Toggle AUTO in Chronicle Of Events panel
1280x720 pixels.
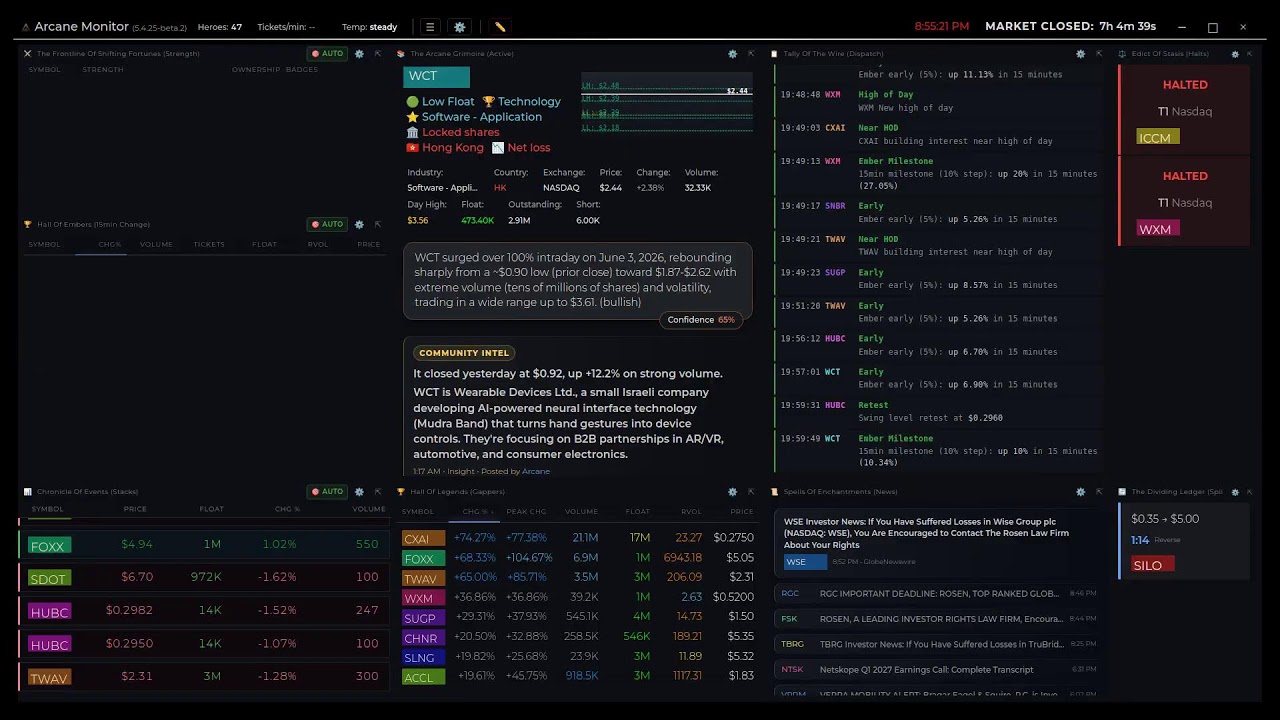point(327,491)
